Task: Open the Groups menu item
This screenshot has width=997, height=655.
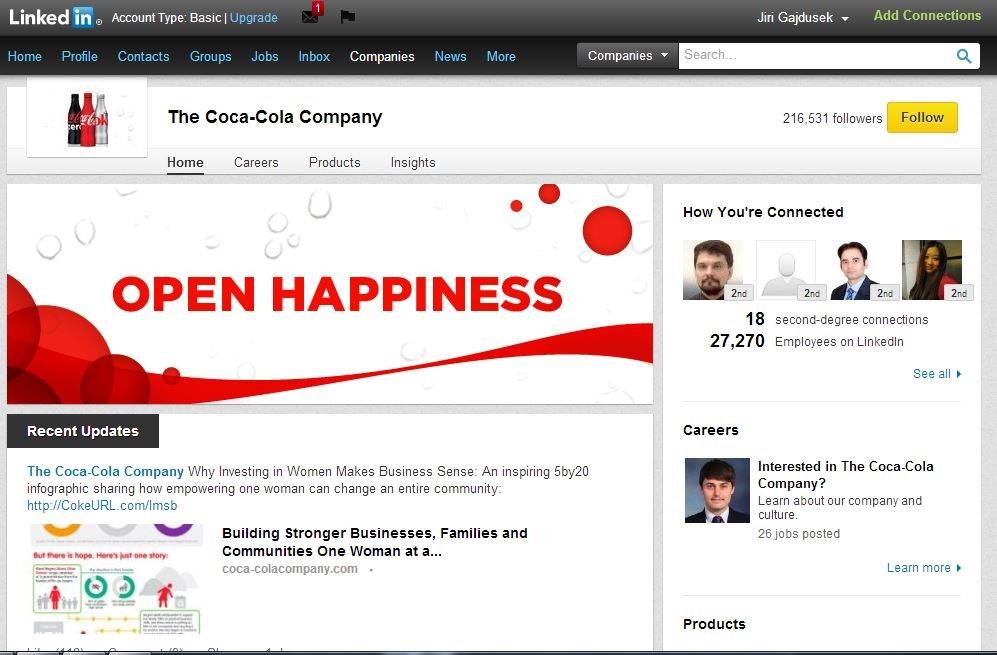Action: click(210, 56)
